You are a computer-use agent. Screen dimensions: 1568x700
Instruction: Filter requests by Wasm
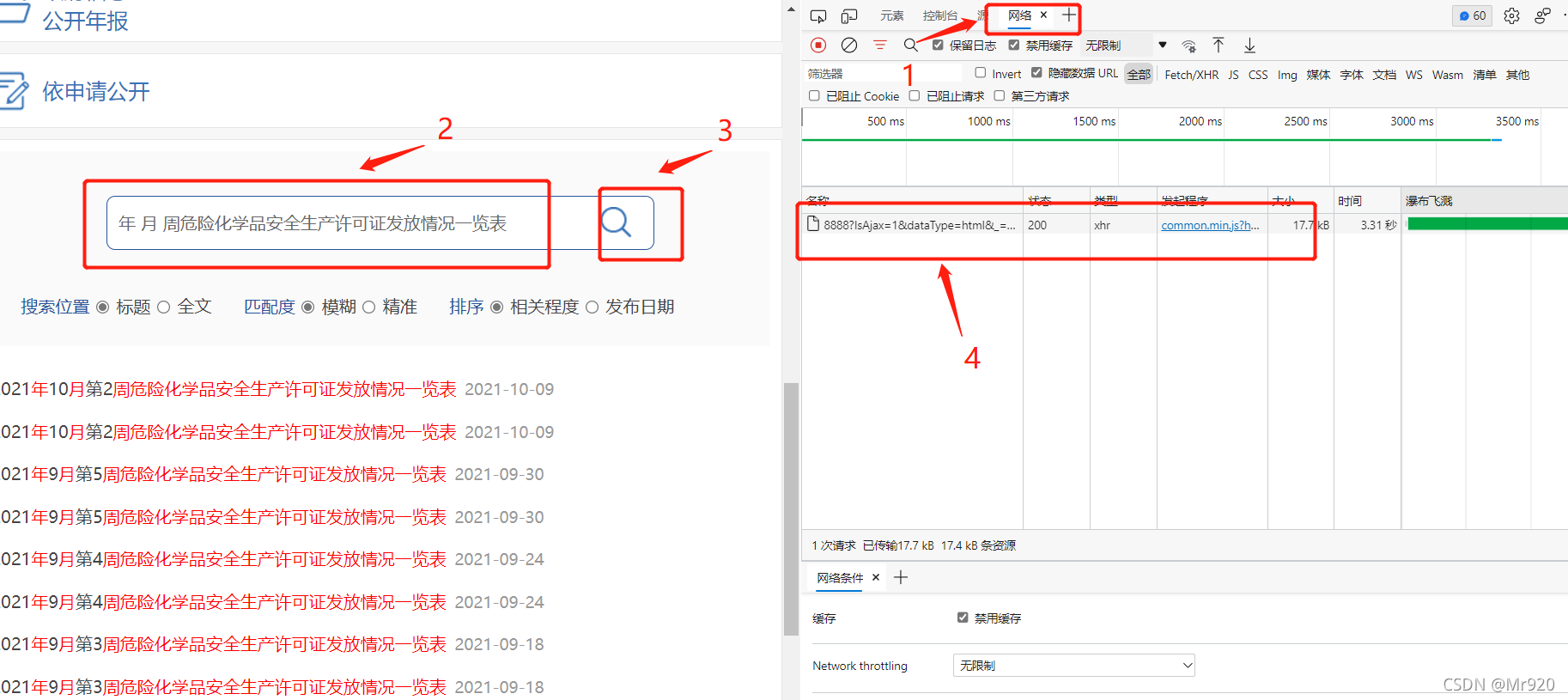click(x=1448, y=75)
